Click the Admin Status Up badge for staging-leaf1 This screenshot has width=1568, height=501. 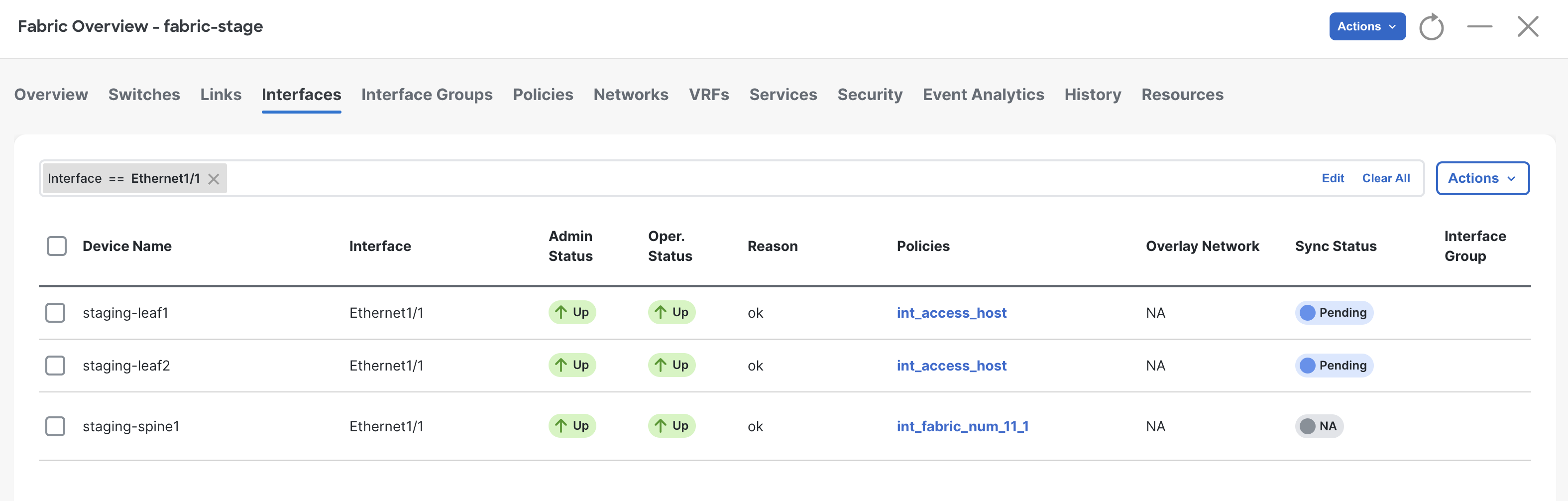(x=571, y=312)
